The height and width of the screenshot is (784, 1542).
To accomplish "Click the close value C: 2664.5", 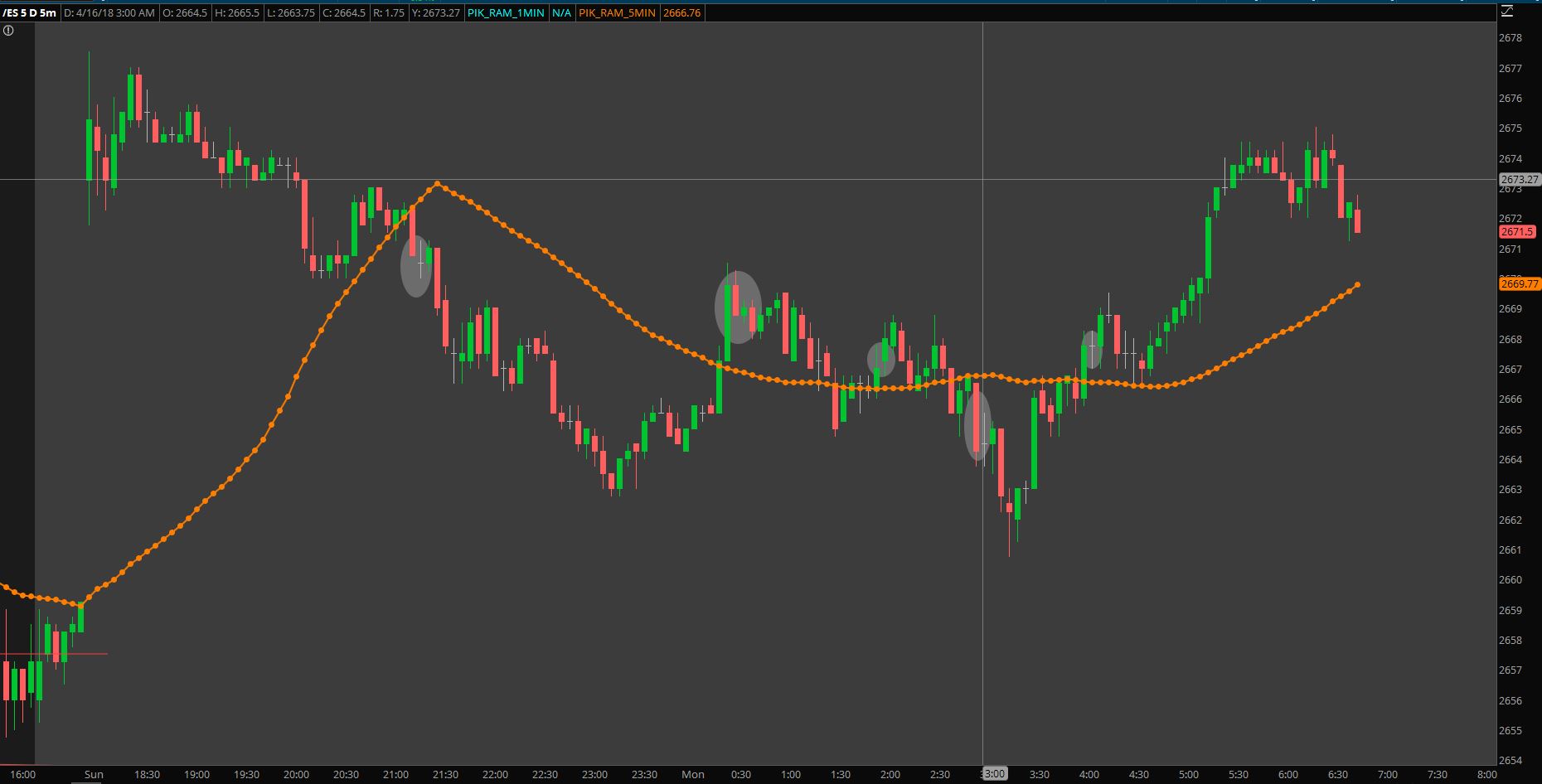I will pos(344,13).
